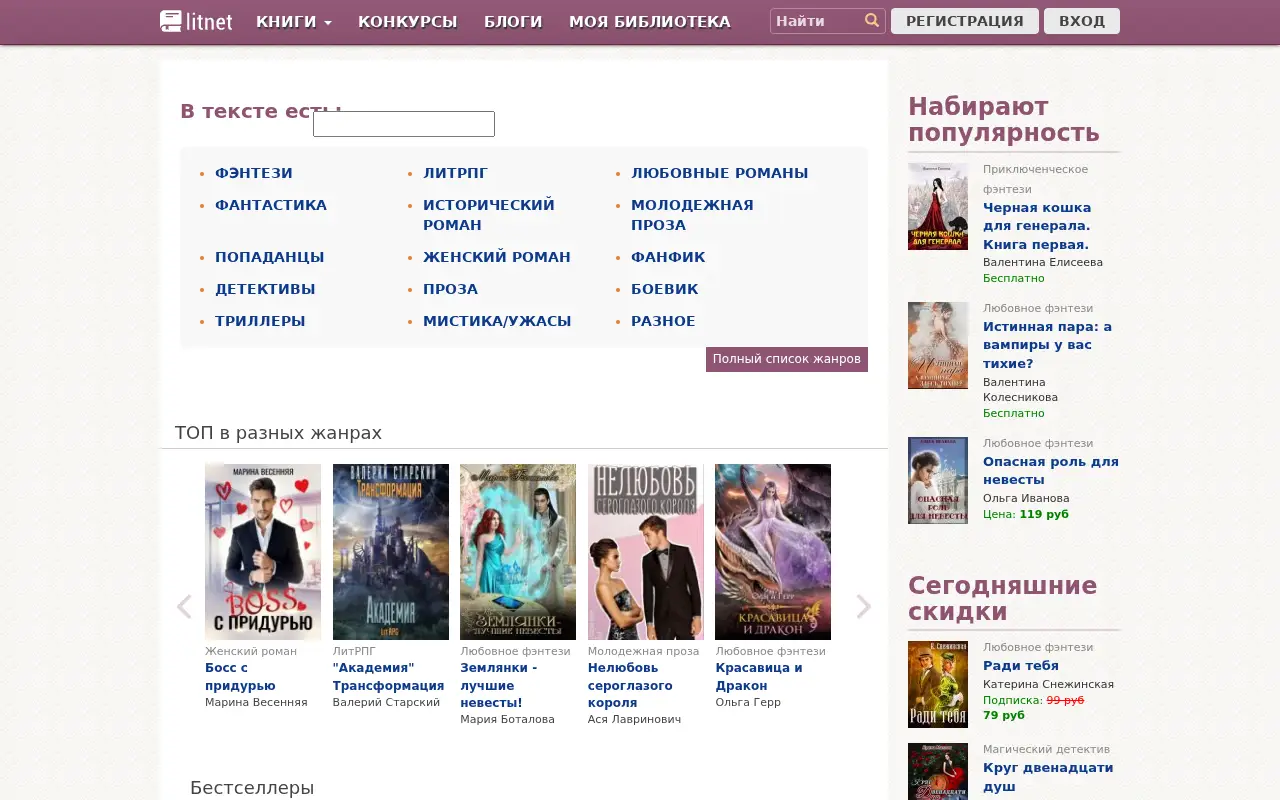
Task: Click the text box below В тексте есть
Action: [404, 124]
